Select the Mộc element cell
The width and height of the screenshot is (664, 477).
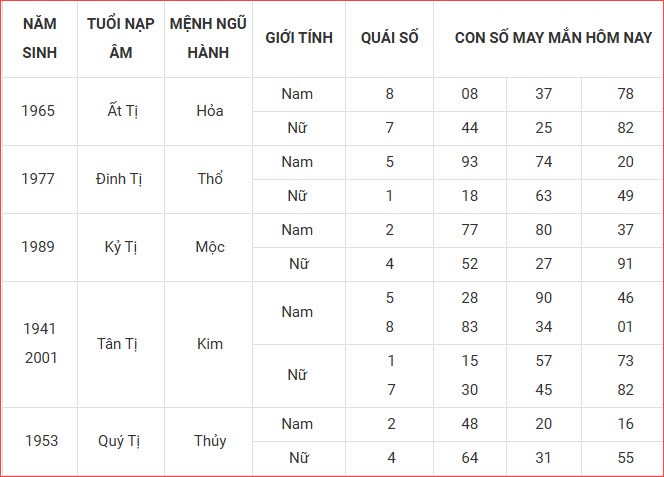point(209,247)
